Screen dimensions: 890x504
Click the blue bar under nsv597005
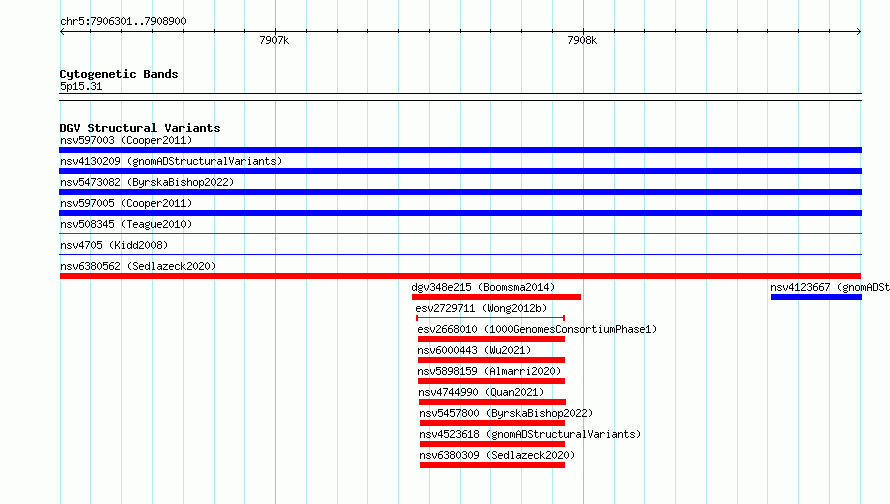tap(460, 213)
